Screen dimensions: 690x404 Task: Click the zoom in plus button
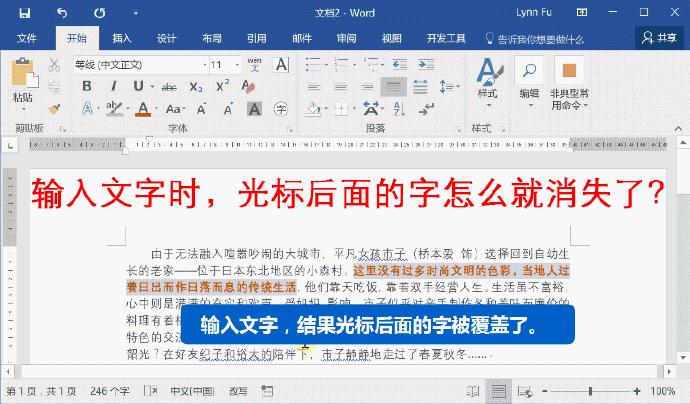[x=636, y=391]
